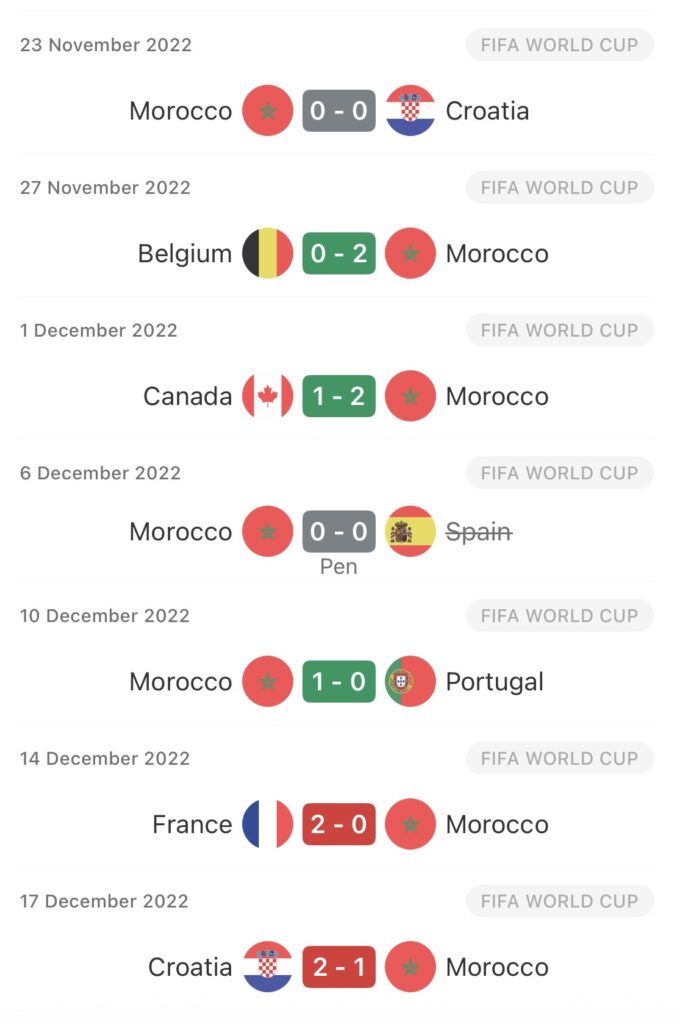
Task: Open FIFA World Cup tag for 10 December
Action: [559, 616]
